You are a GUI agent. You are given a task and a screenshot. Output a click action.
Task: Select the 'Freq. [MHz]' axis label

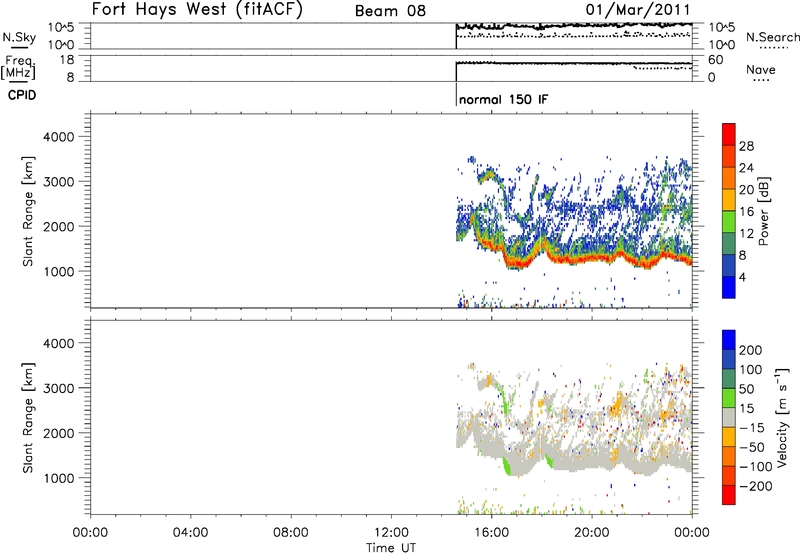(19, 67)
